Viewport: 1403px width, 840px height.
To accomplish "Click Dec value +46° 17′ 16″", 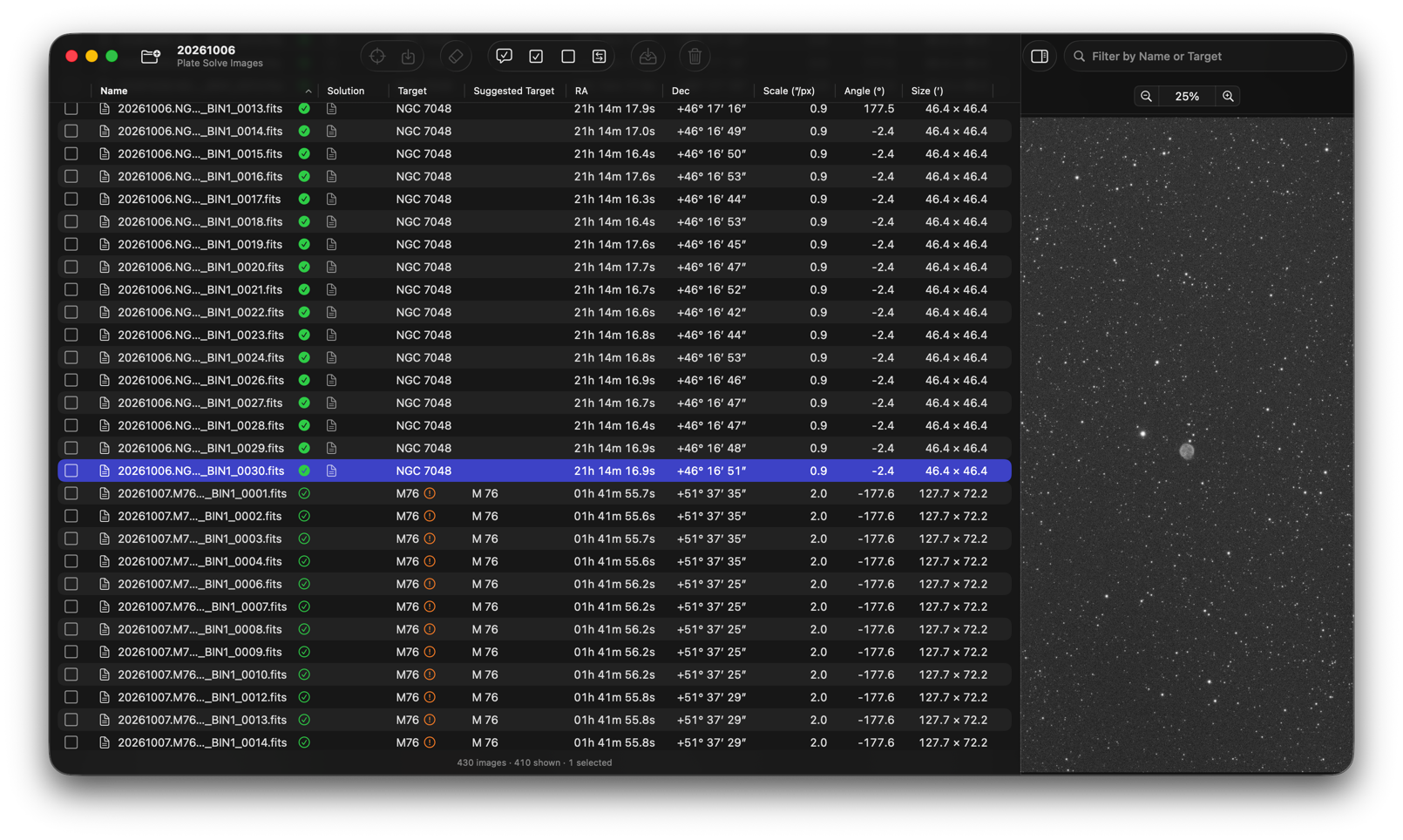I will [x=711, y=109].
